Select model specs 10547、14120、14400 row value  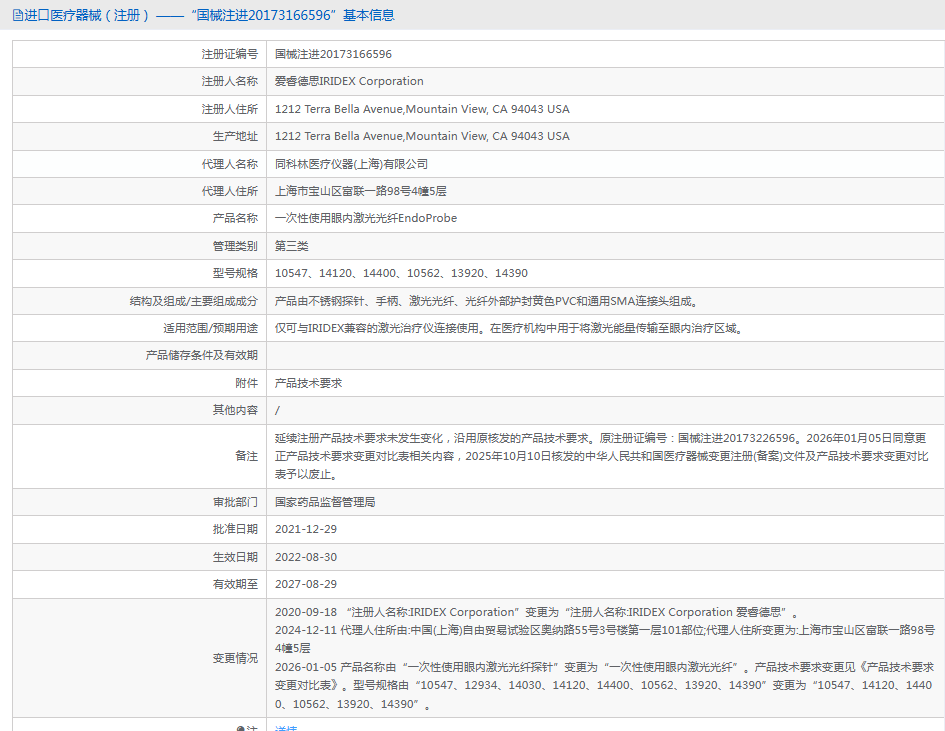click(x=401, y=273)
